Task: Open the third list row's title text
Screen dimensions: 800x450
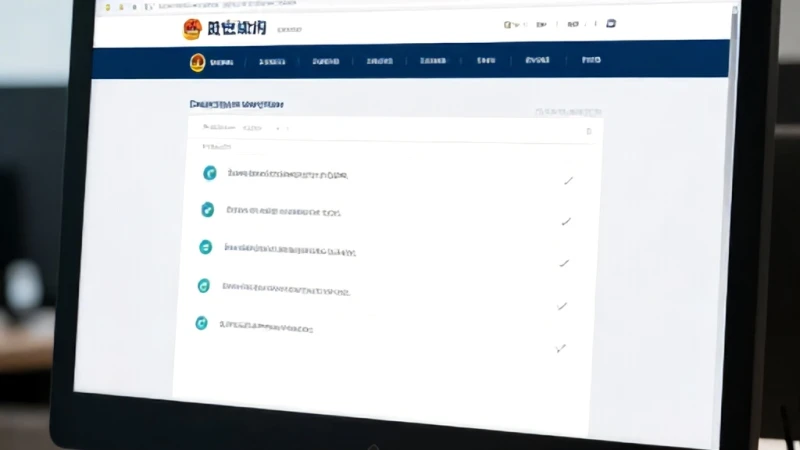Action: (290, 250)
